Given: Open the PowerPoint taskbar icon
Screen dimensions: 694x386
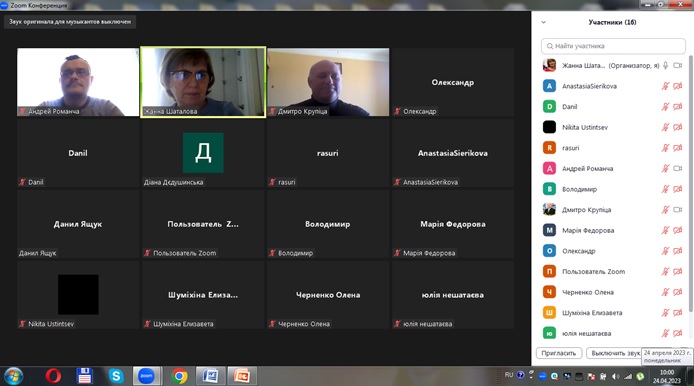Looking at the screenshot, I should pos(242,376).
